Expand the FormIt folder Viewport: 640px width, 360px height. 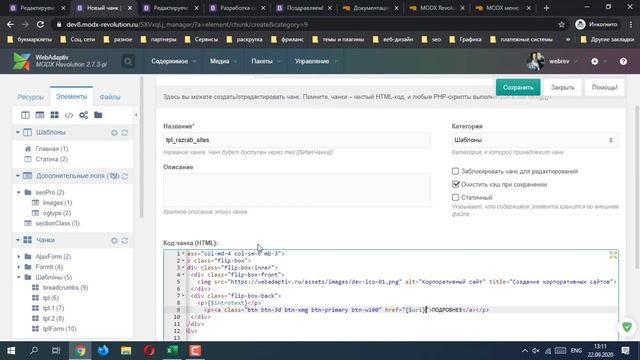point(19,267)
